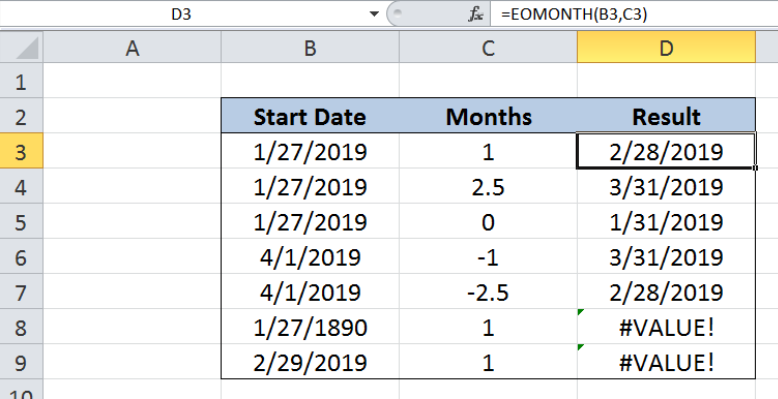This screenshot has width=778, height=399.
Task: Select column C header
Action: (488, 49)
